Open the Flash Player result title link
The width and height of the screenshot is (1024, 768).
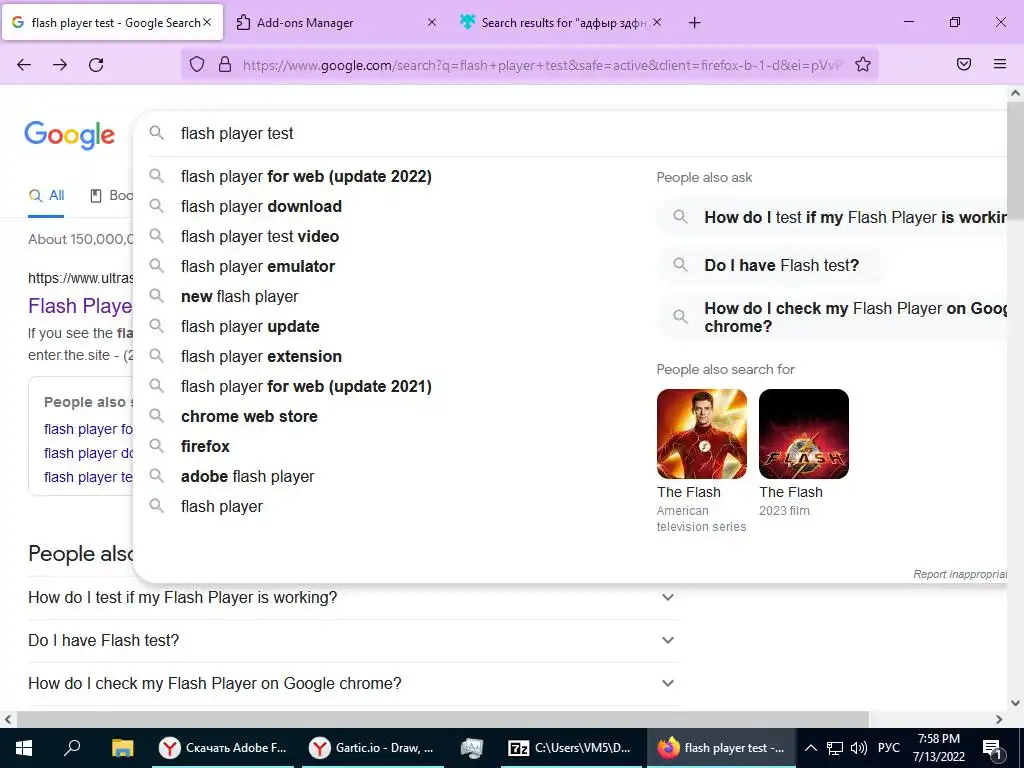coord(80,306)
